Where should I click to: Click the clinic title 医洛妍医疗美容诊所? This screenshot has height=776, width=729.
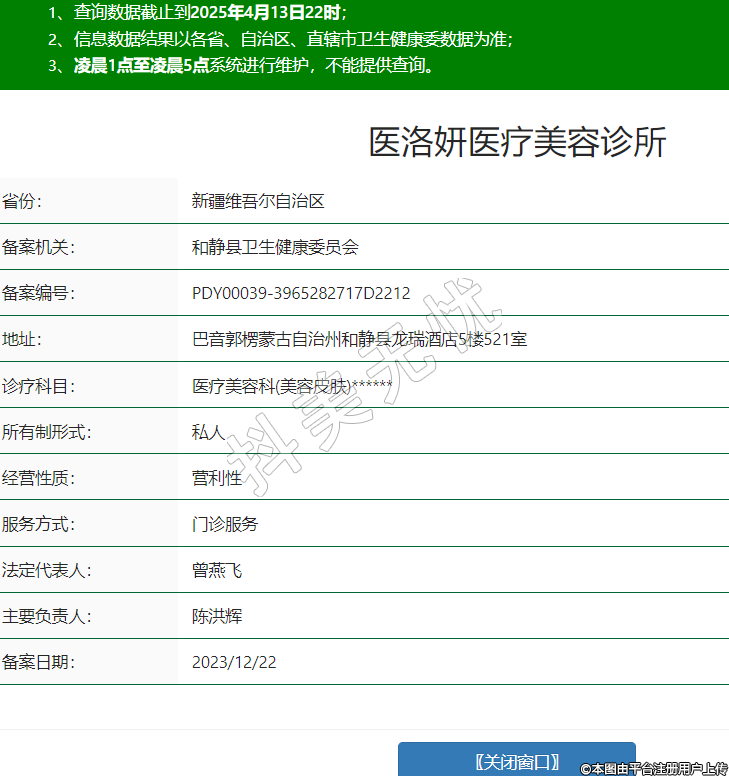click(517, 143)
